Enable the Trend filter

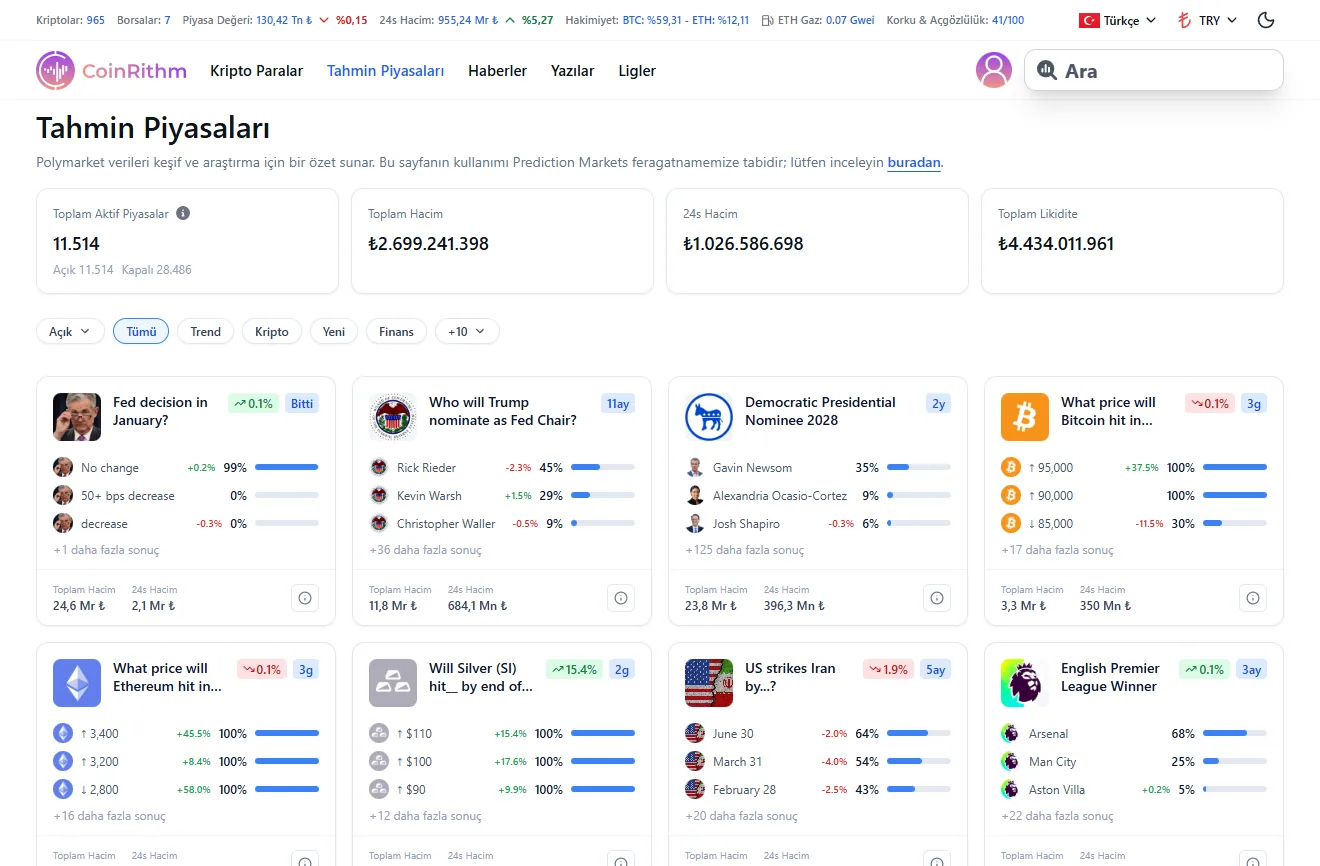pos(205,331)
